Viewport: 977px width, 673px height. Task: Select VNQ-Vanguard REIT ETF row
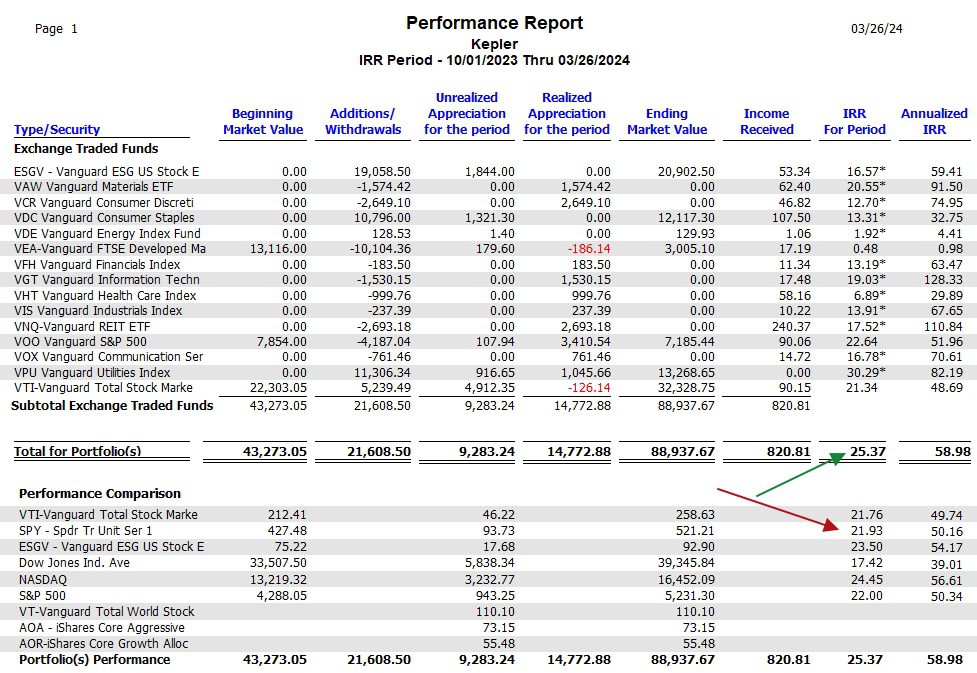click(x=488, y=327)
